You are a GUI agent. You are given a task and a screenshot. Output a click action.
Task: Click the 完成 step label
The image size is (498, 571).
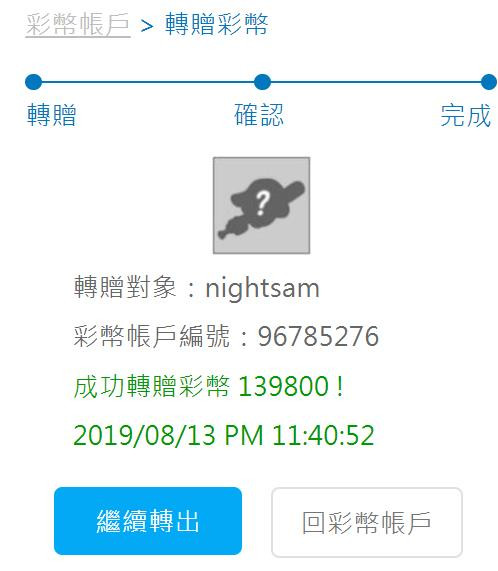coord(466,115)
